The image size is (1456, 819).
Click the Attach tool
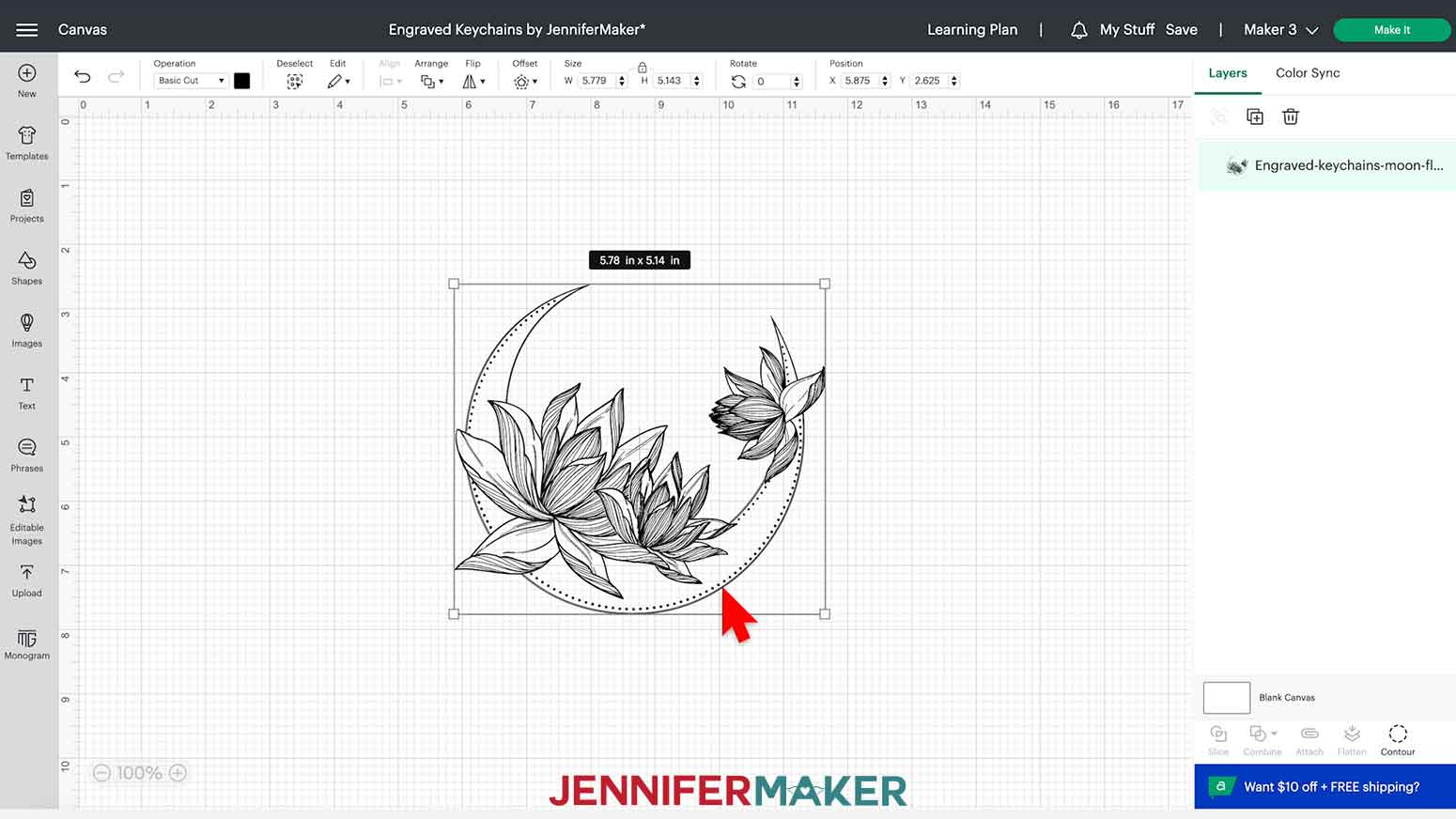point(1309,740)
